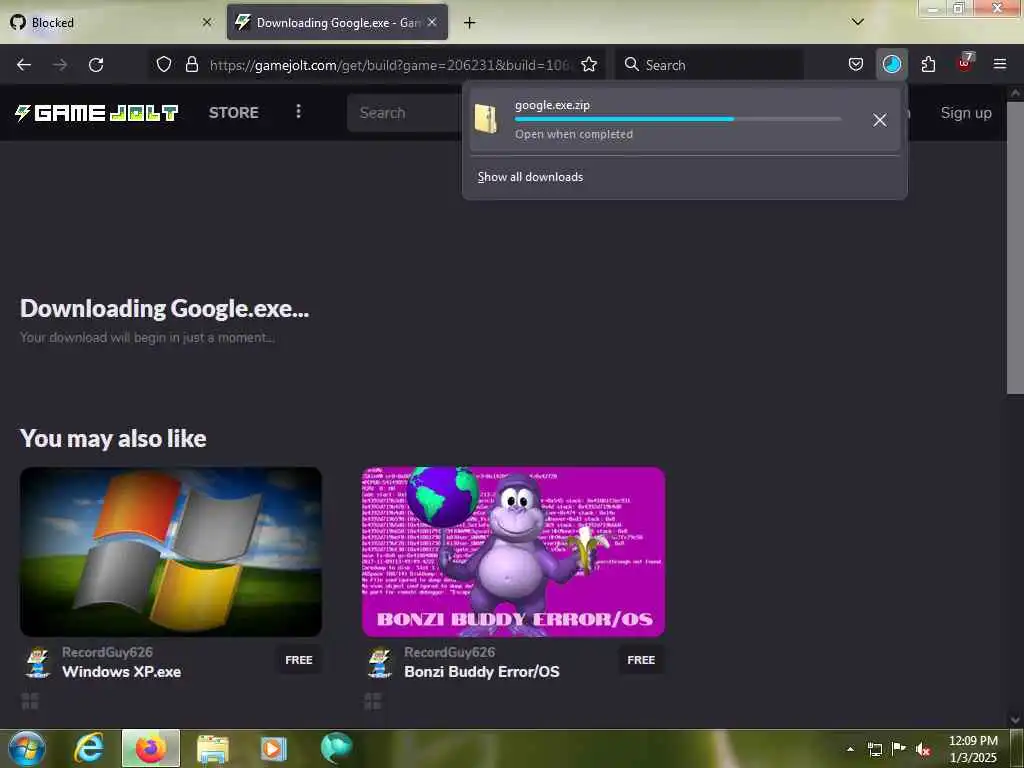Open Windows Explorer from the taskbar
The width and height of the screenshot is (1024, 768).
pos(212,749)
